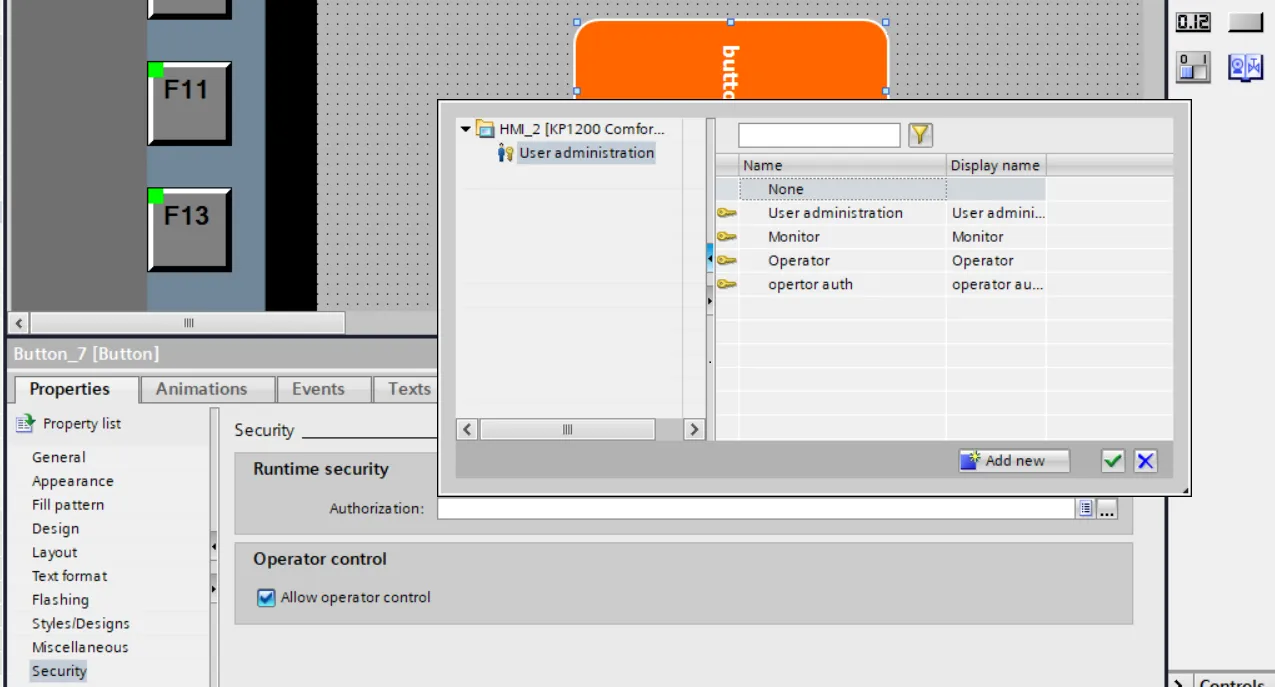Click the 0.12 I/O field toolbox icon
The width and height of the screenshot is (1275, 687).
[1192, 22]
